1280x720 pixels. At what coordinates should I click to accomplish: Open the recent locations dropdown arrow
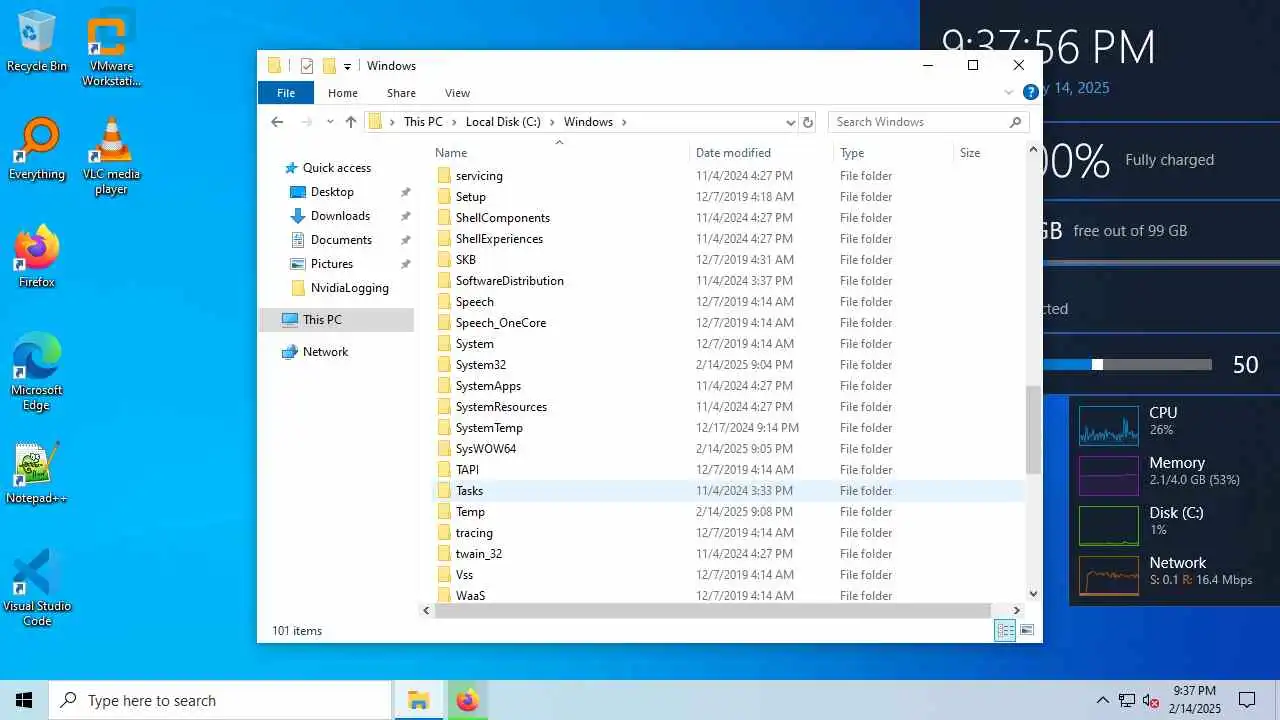(330, 122)
